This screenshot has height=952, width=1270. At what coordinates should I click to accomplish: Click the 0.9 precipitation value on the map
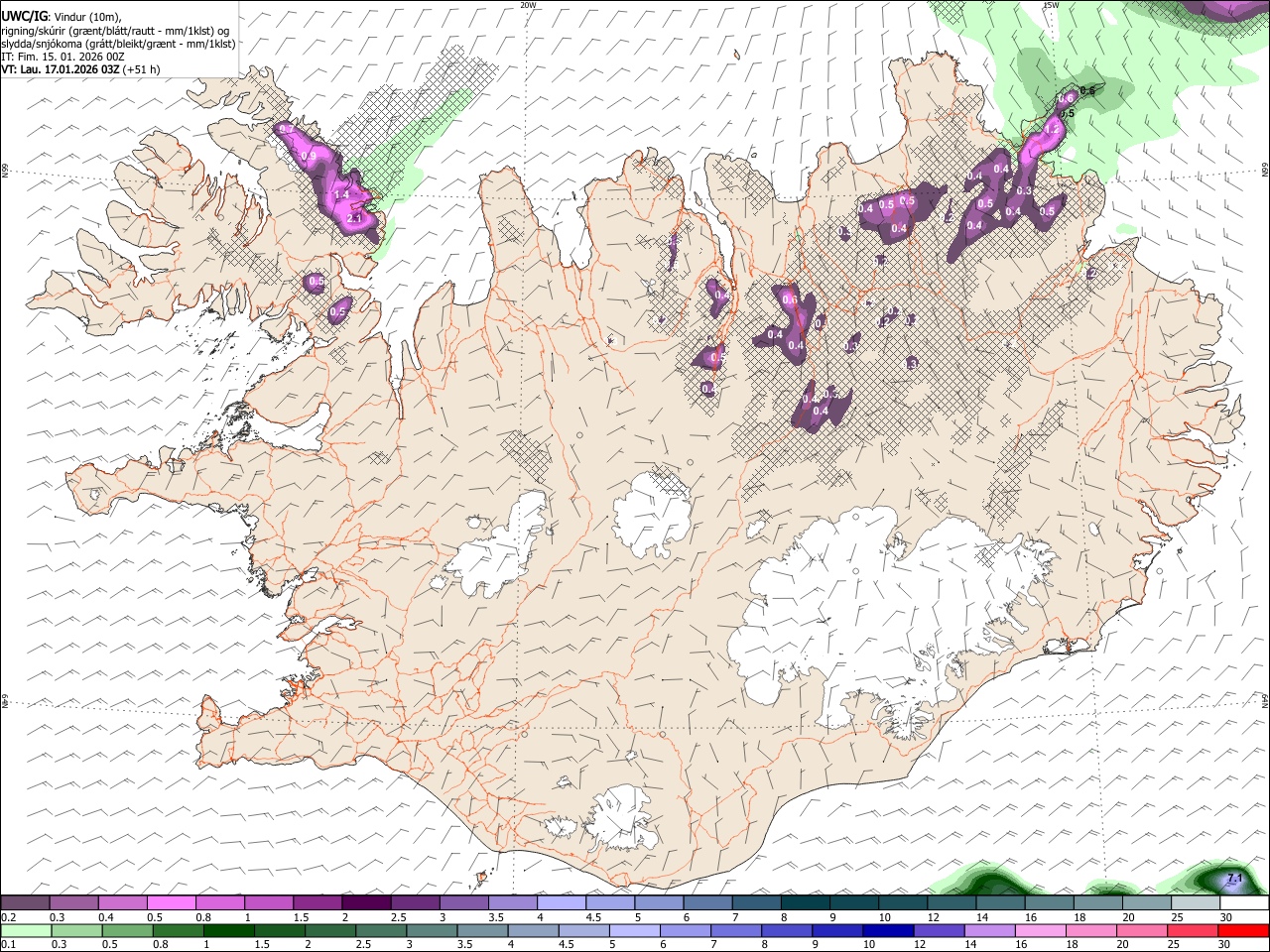pos(309,157)
